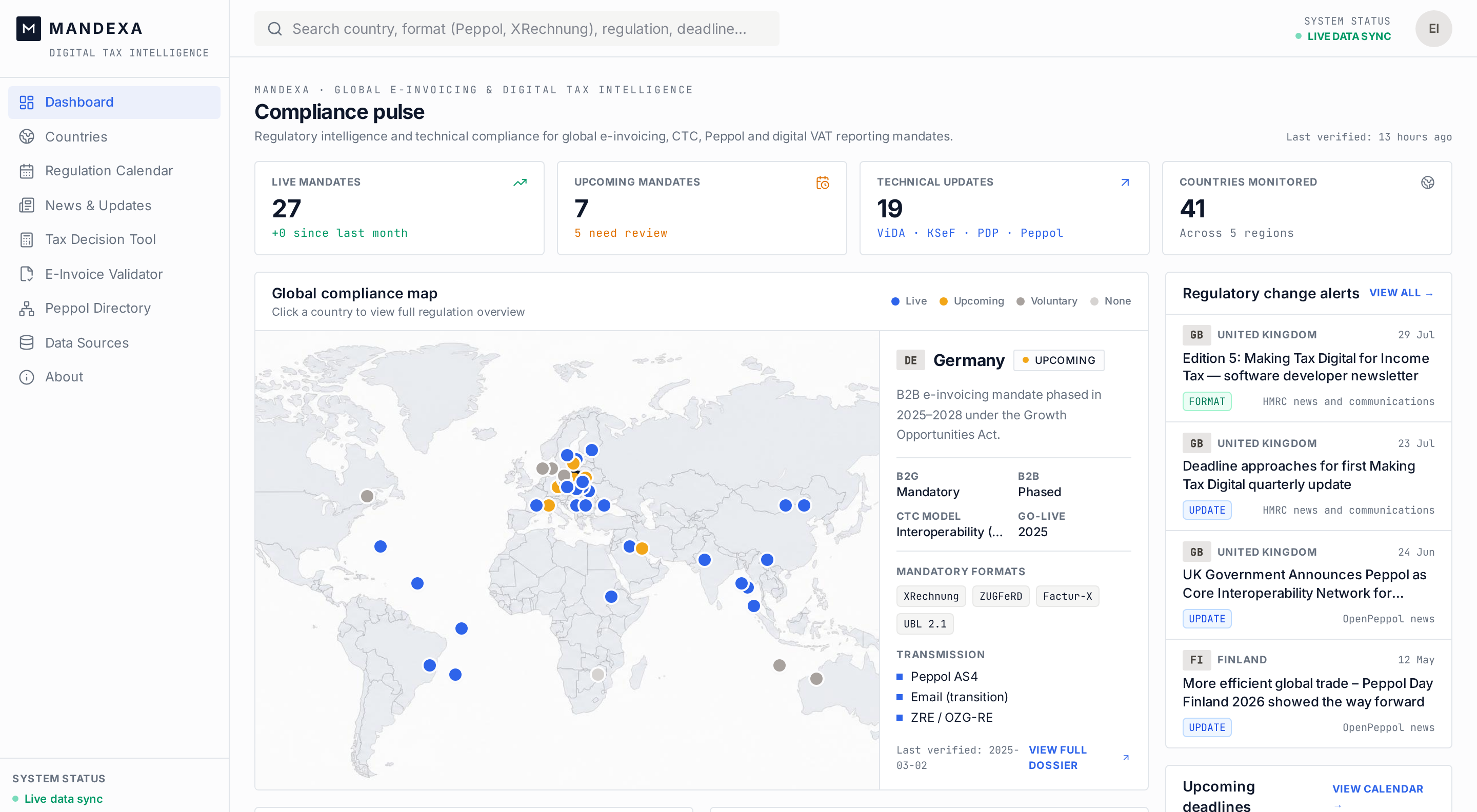Screen dimensions: 1477x812
Task: Click the globe icon on Countries Monitored card
Action: pyautogui.click(x=1428, y=182)
